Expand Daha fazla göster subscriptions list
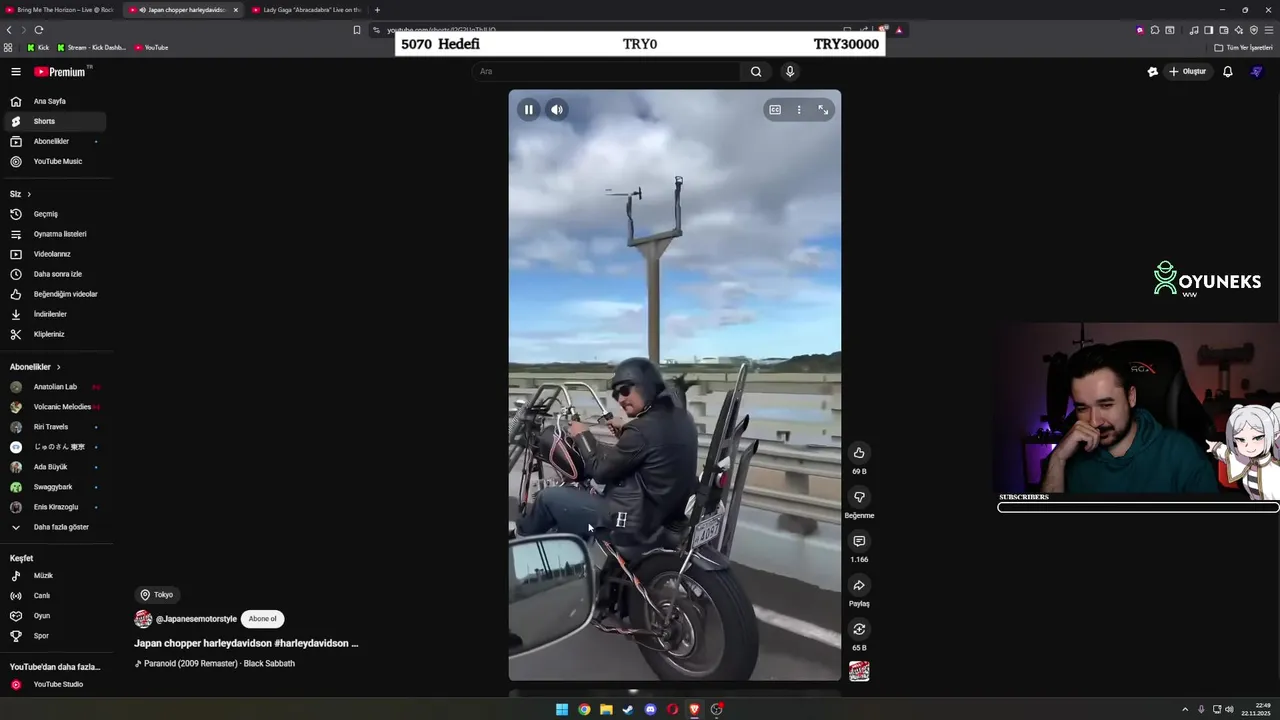The width and height of the screenshot is (1280, 720). pos(55,527)
